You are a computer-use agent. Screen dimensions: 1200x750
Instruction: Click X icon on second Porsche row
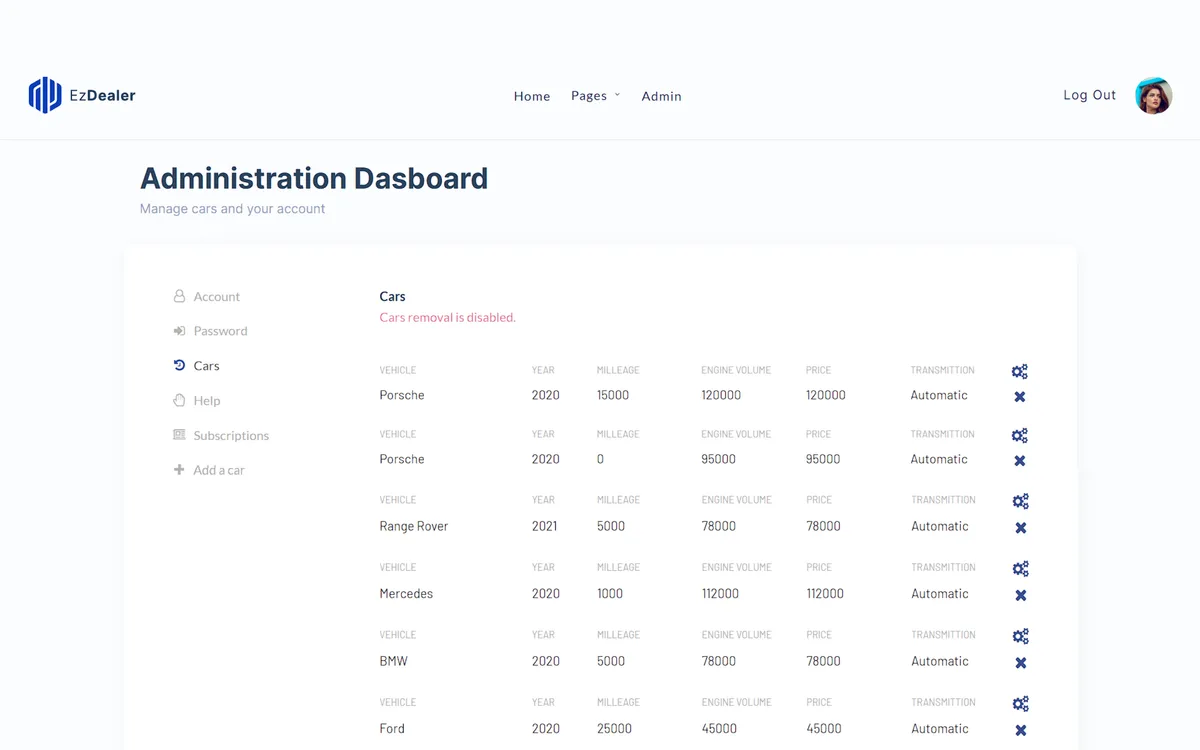click(x=1019, y=460)
